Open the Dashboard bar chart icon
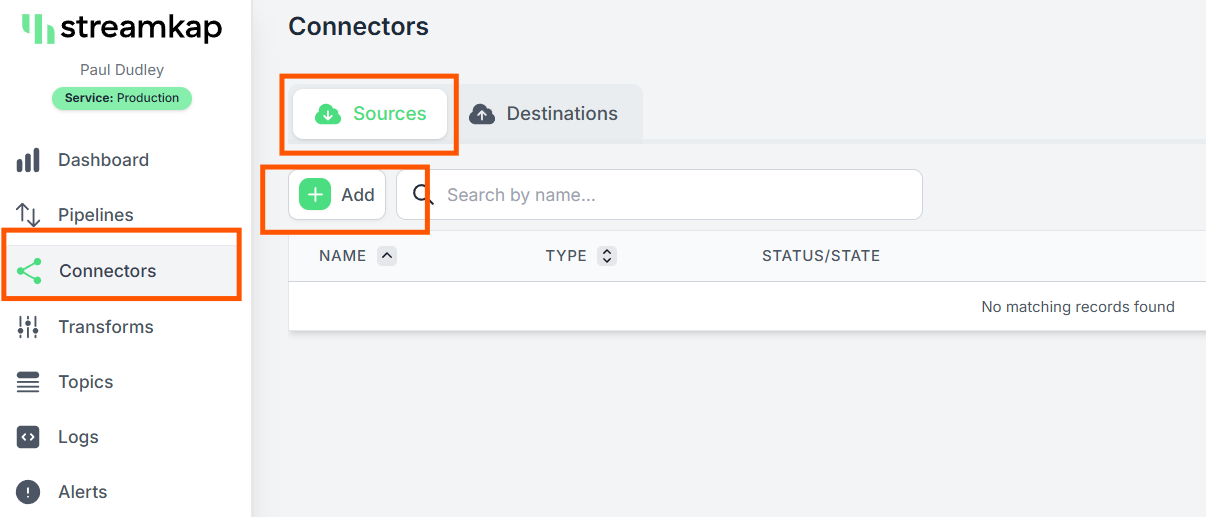The width and height of the screenshot is (1206, 517). 28,160
